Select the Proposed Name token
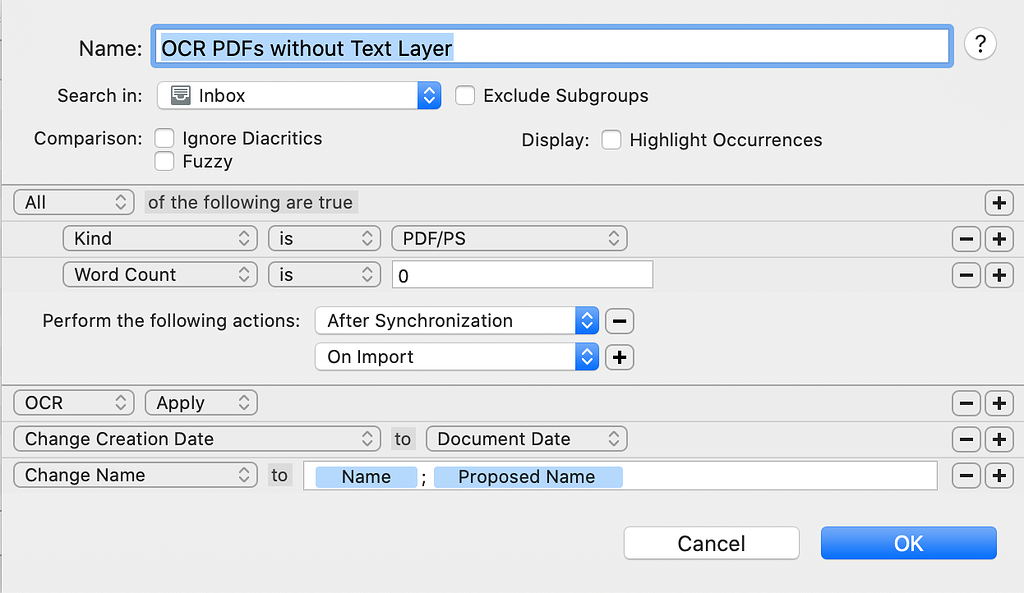Screen dimensions: 1024x593 pyautogui.click(x=528, y=477)
